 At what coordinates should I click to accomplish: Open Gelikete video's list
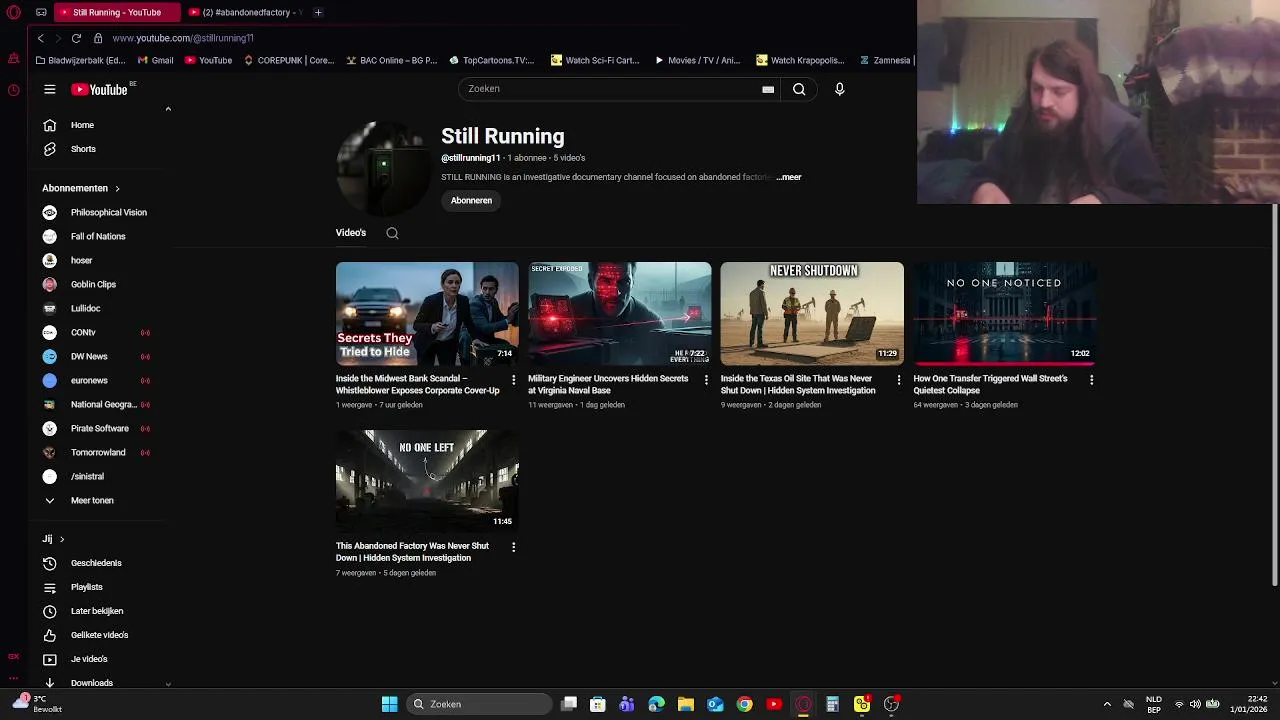pos(100,635)
